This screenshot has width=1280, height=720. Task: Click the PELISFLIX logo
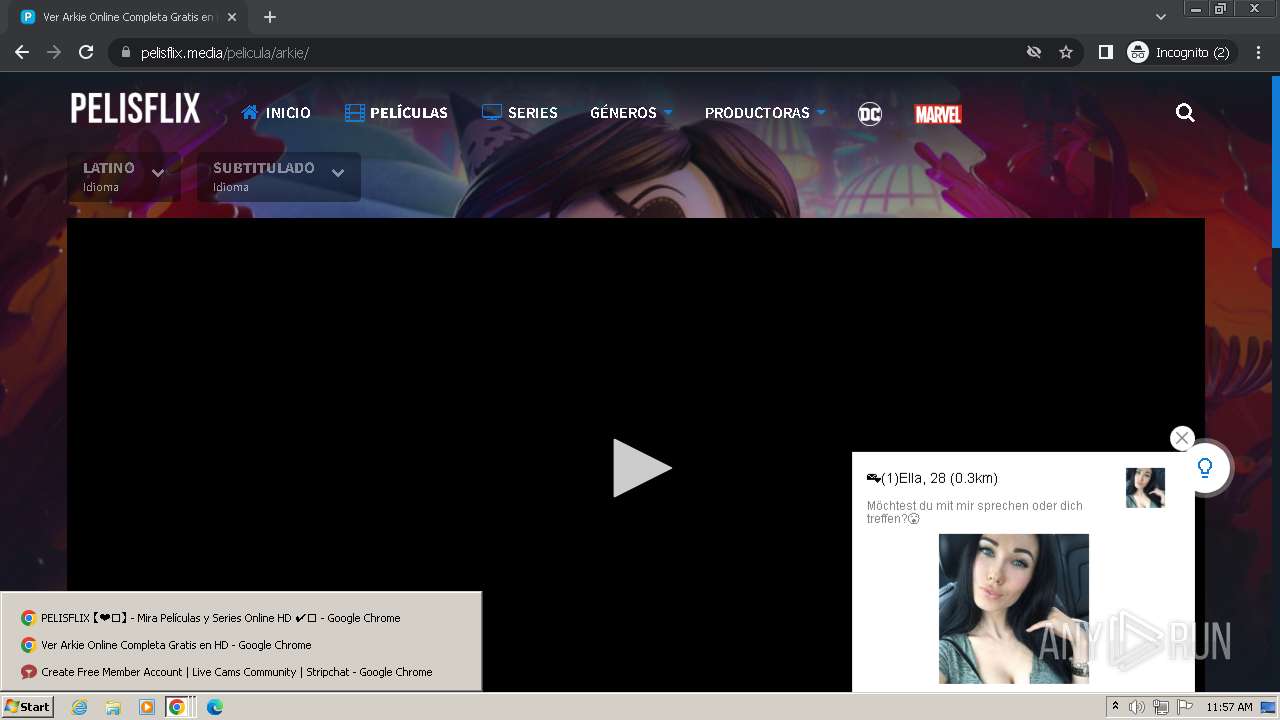(x=135, y=109)
